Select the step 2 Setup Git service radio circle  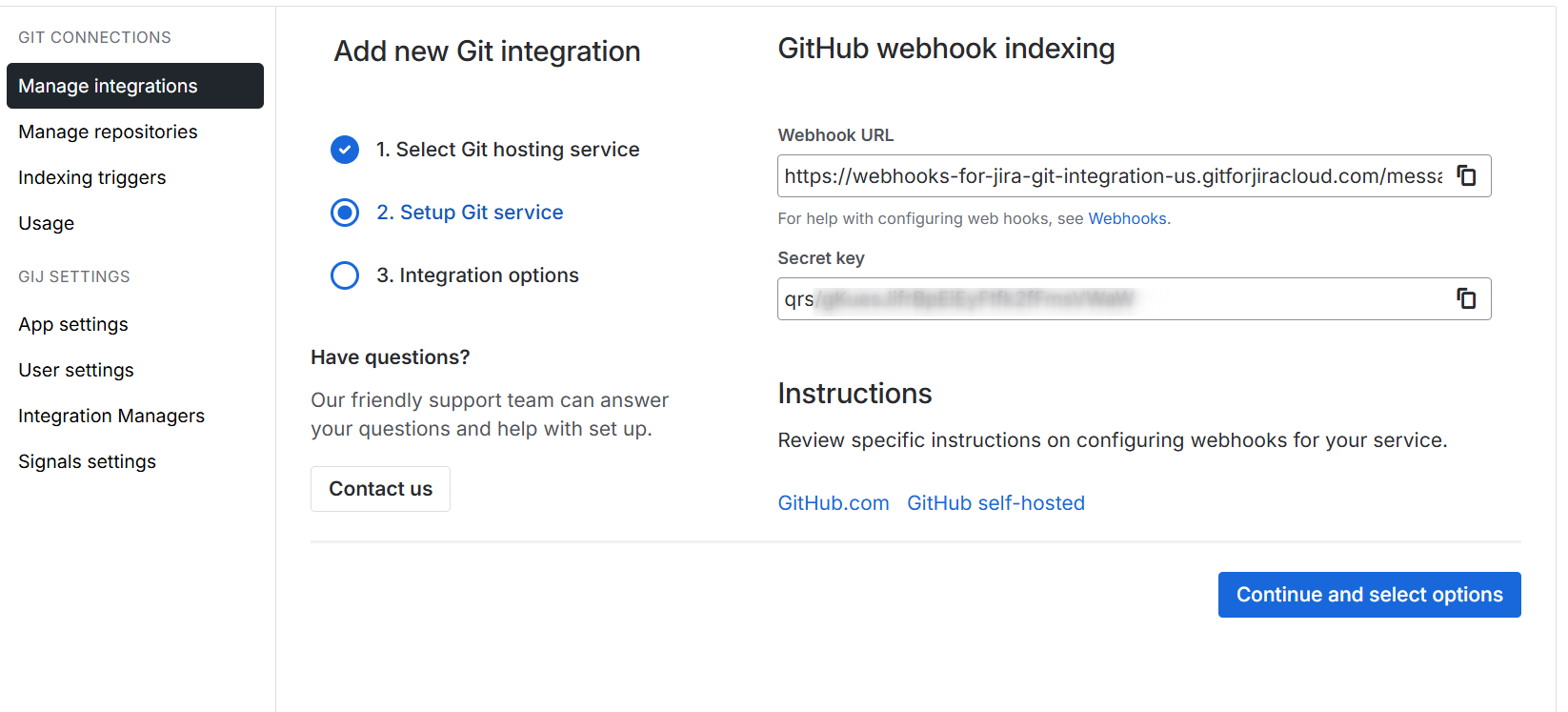point(345,213)
